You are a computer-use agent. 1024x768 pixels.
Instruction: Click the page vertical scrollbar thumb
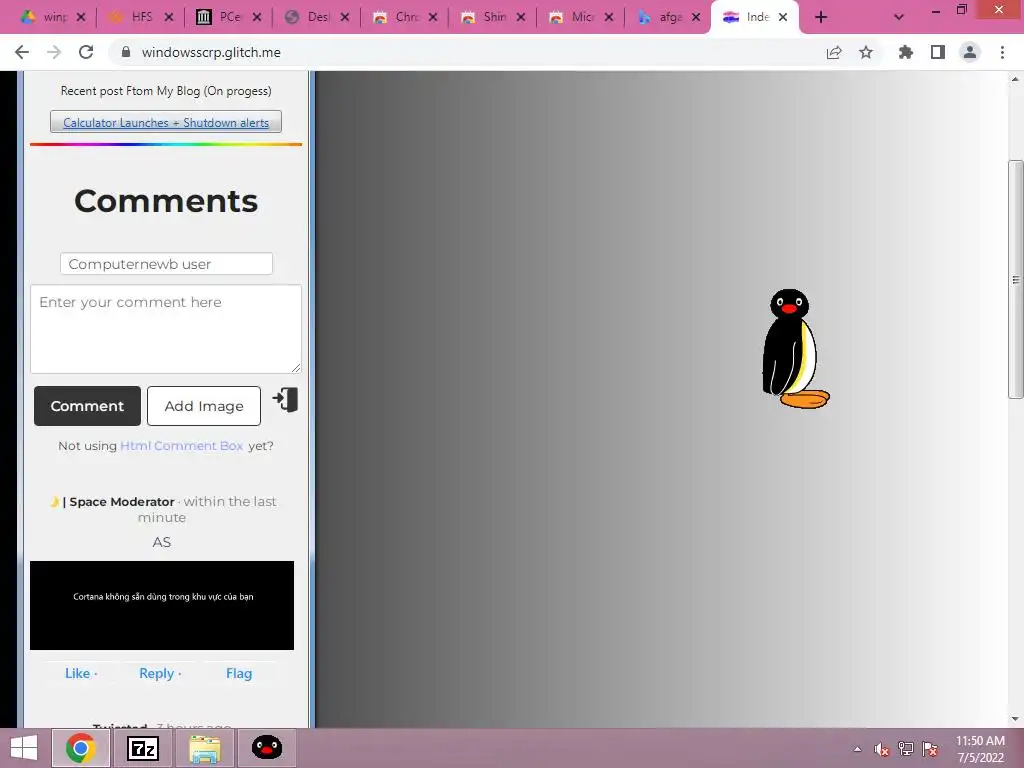point(1016,279)
